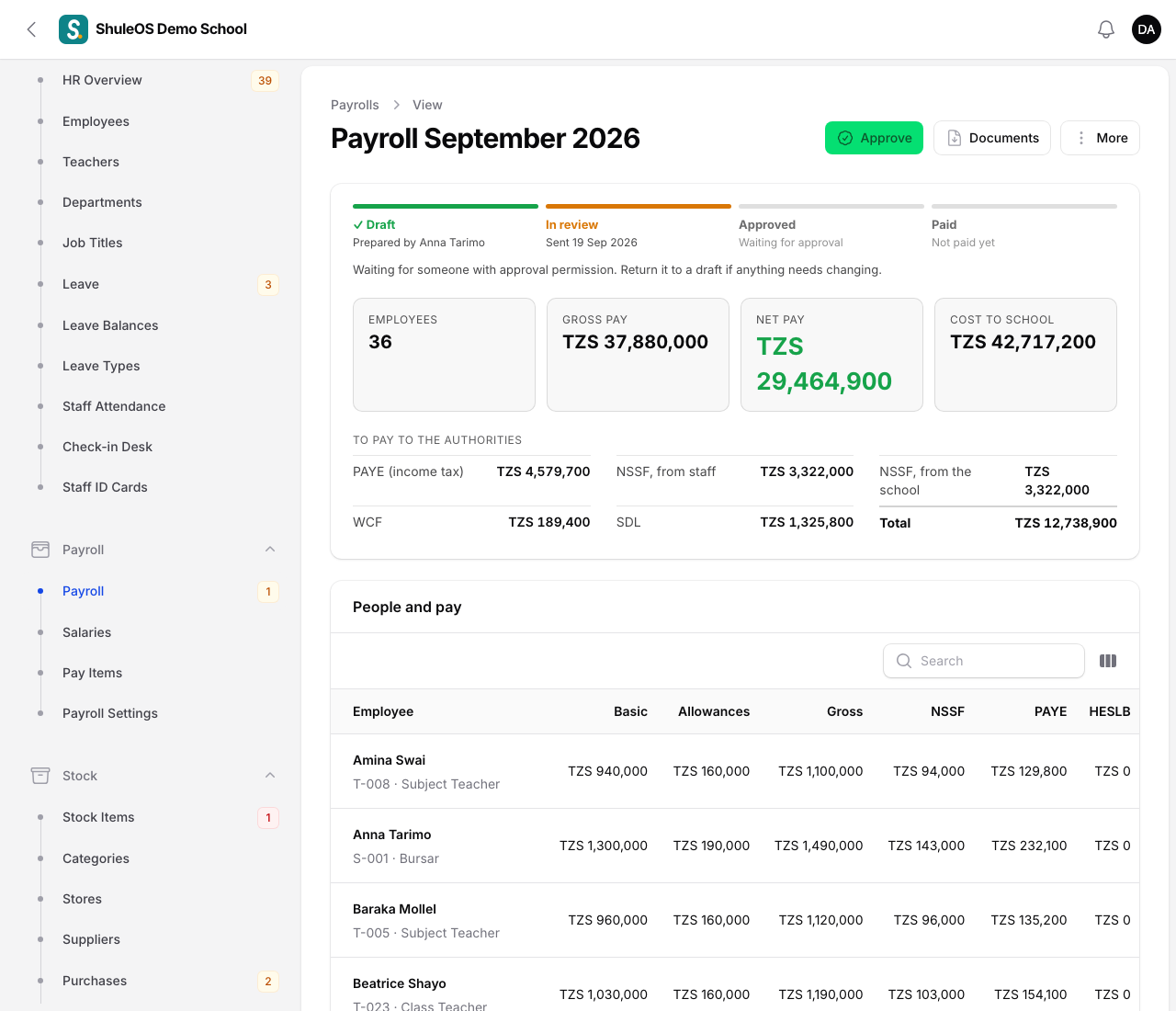Open the More actions menu

tap(1100, 138)
